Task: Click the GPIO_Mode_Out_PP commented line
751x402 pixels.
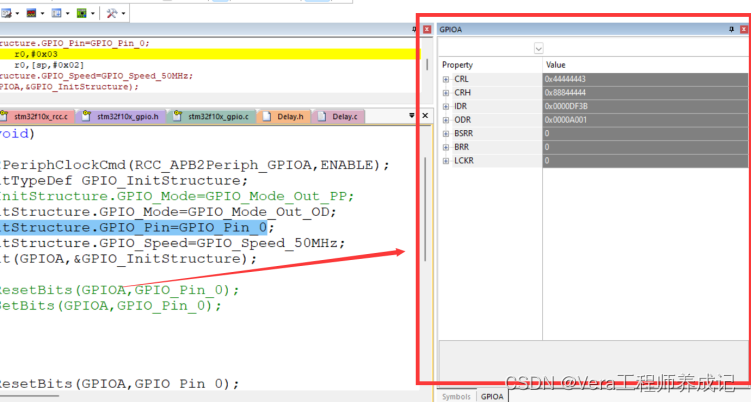Action: 177,196
